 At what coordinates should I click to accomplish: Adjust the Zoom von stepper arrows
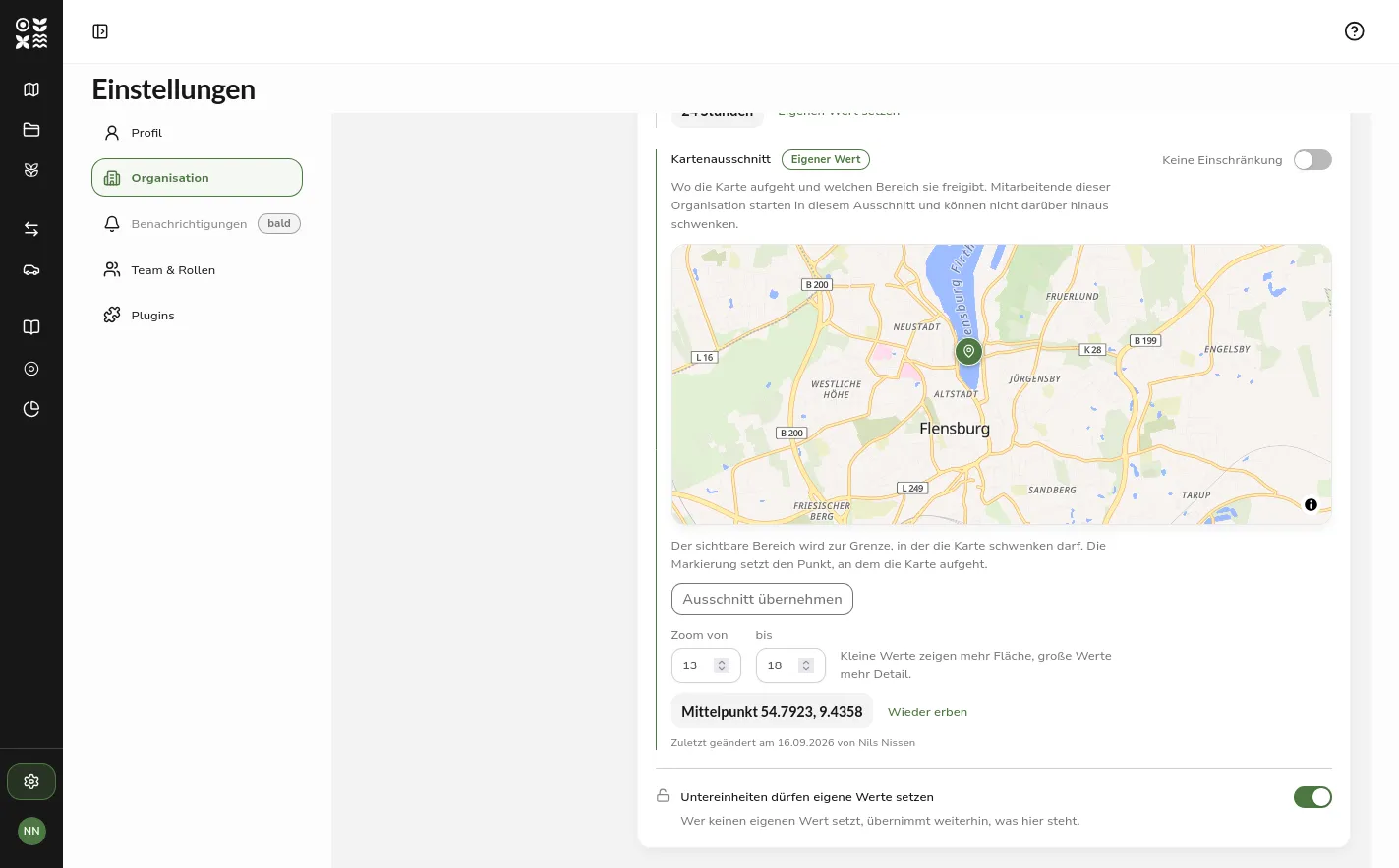tap(722, 665)
